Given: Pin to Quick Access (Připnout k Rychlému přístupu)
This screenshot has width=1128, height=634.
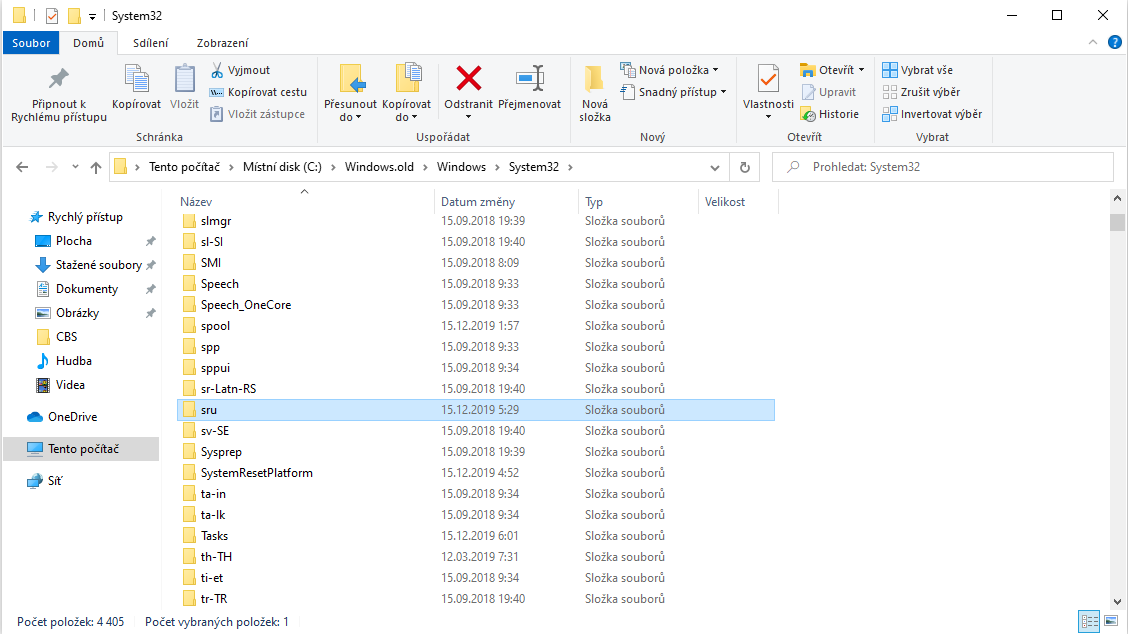Looking at the screenshot, I should [58, 95].
